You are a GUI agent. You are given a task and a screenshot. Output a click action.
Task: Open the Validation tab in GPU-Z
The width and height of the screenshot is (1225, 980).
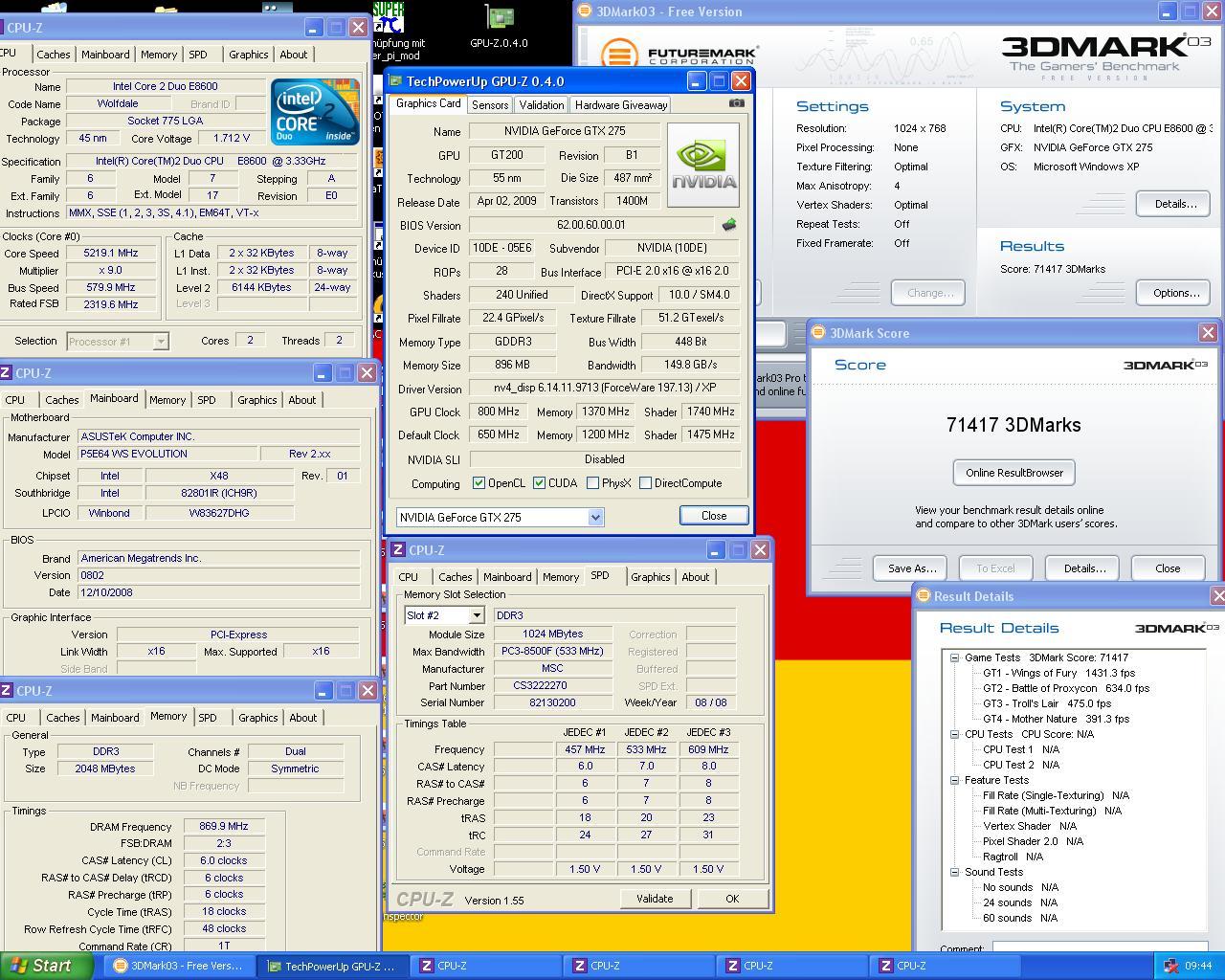point(541,105)
